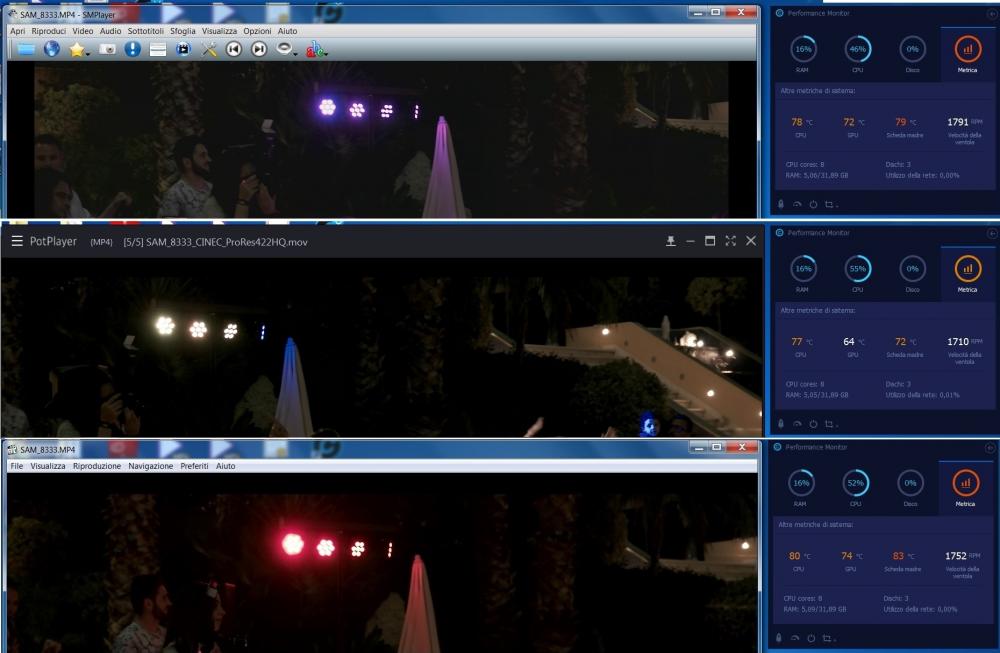Expand the subtitle 'abc' dropdown in SMPlayer
The width and height of the screenshot is (1000, 653).
pyautogui.click(x=324, y=53)
